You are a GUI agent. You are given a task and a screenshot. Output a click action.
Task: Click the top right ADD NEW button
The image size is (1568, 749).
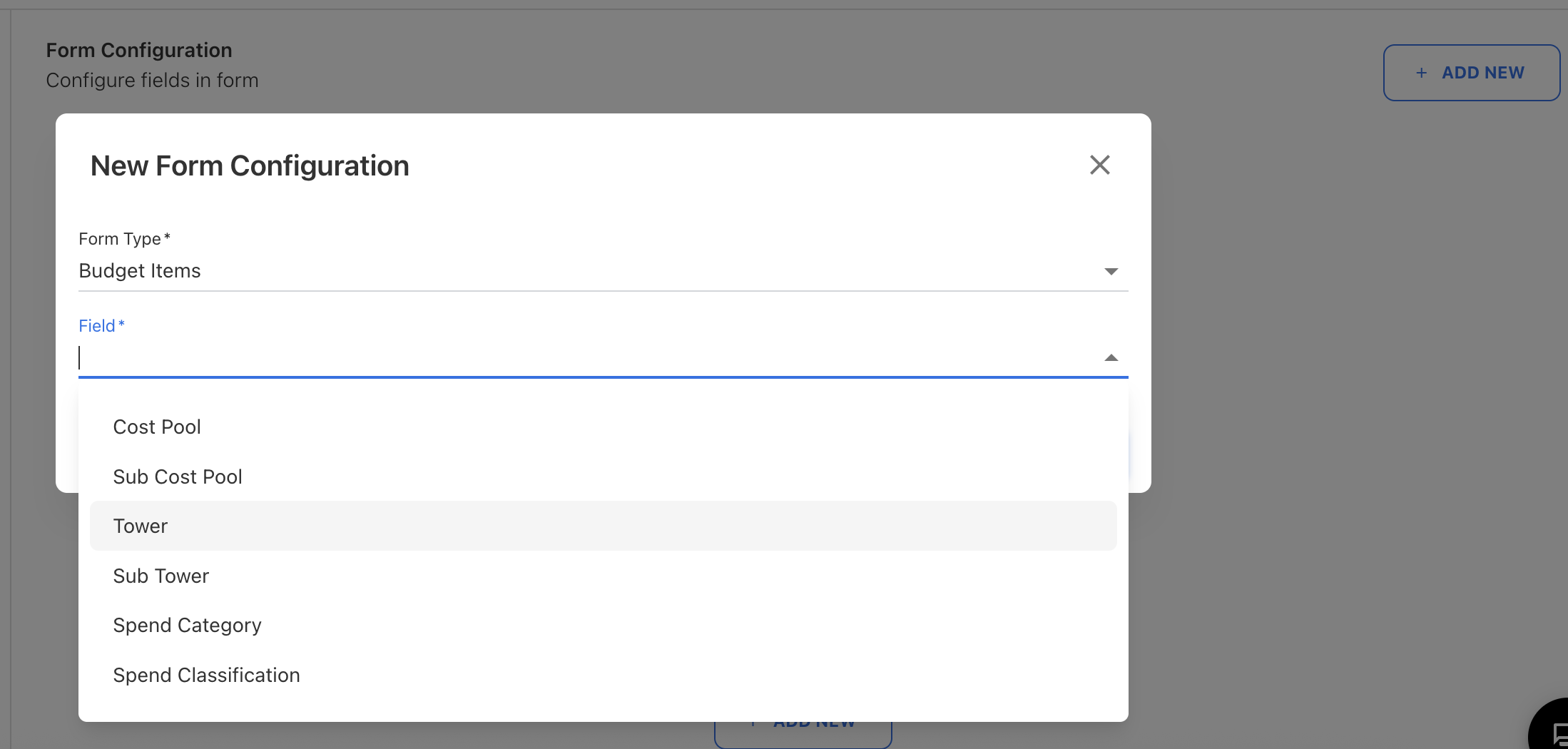pyautogui.click(x=1471, y=72)
